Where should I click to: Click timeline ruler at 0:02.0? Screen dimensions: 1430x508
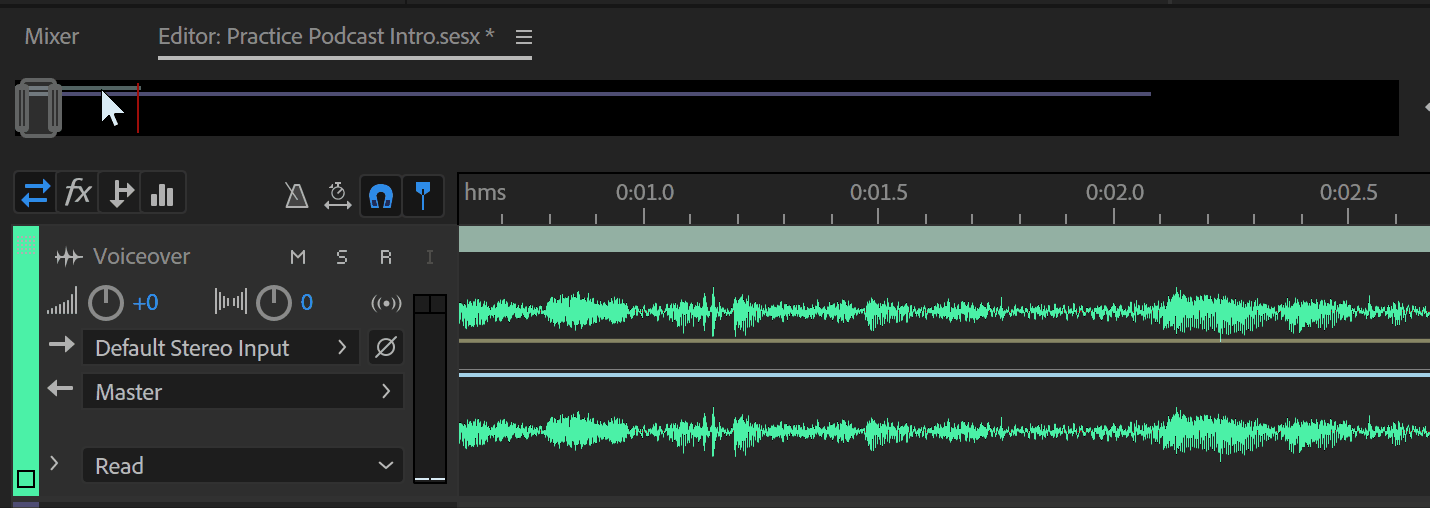click(1114, 192)
